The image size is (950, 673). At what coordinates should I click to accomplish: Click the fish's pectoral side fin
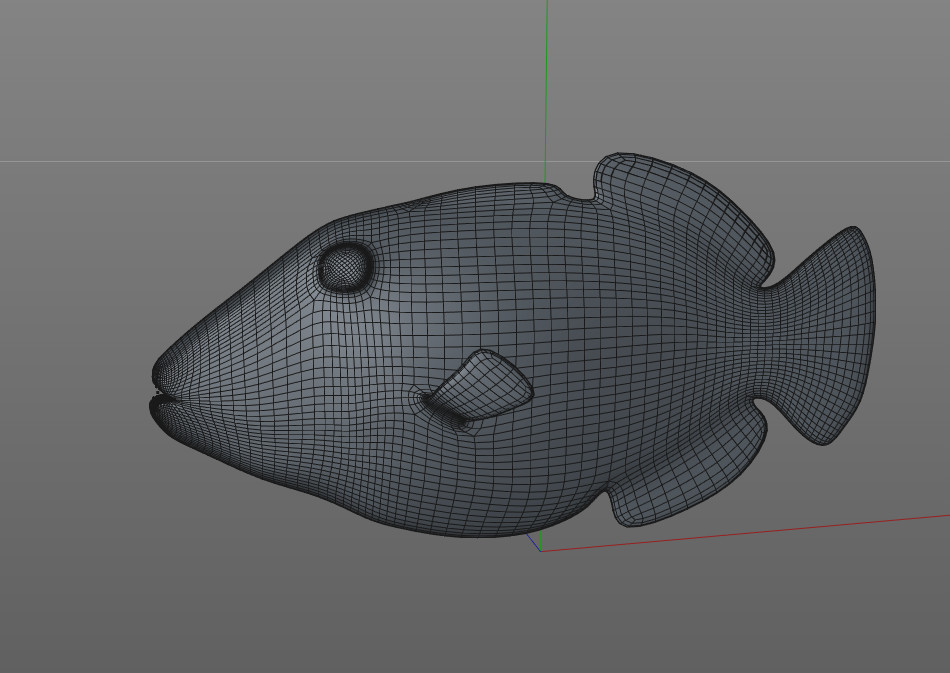coord(479,385)
